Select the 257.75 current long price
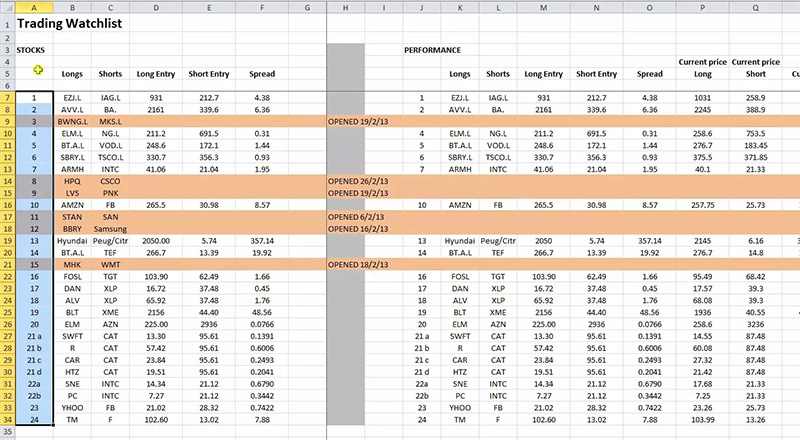 click(x=703, y=205)
